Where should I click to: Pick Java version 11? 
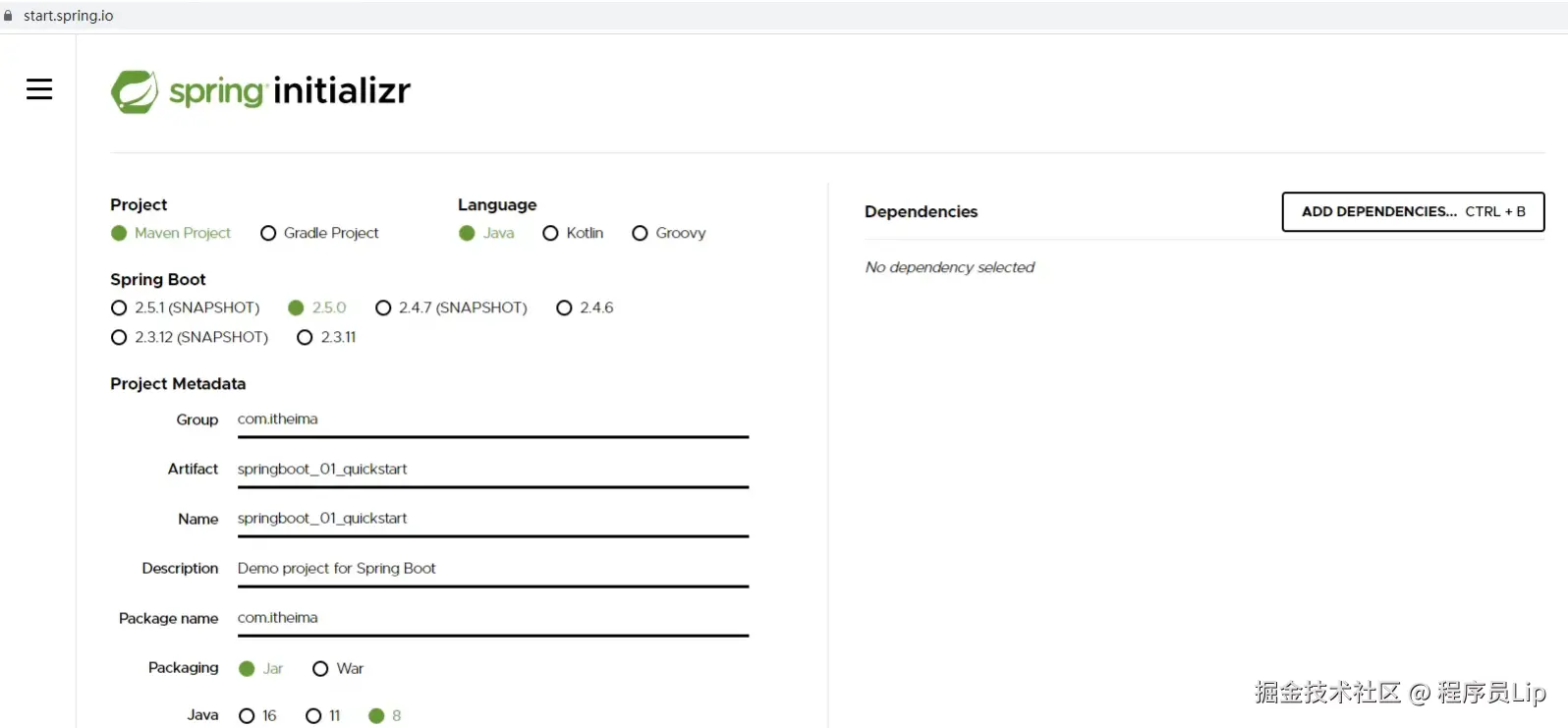click(x=323, y=715)
